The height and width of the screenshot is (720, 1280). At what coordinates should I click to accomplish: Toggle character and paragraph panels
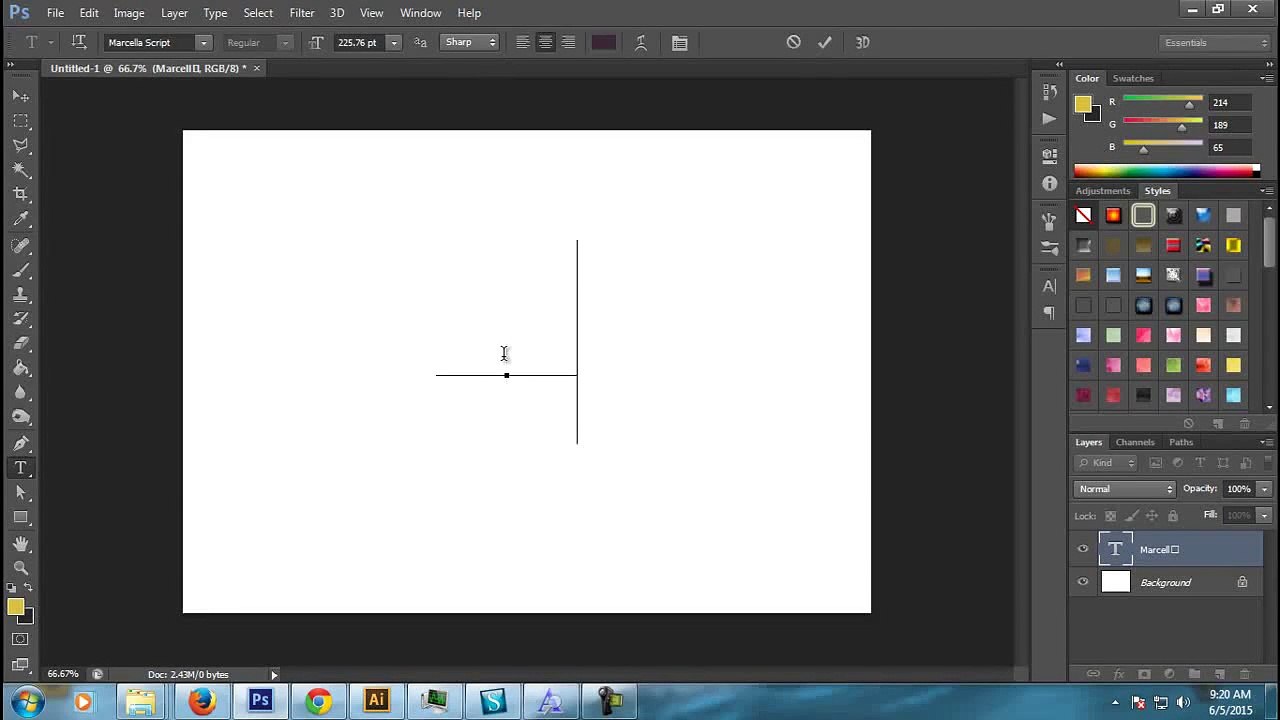coord(680,42)
